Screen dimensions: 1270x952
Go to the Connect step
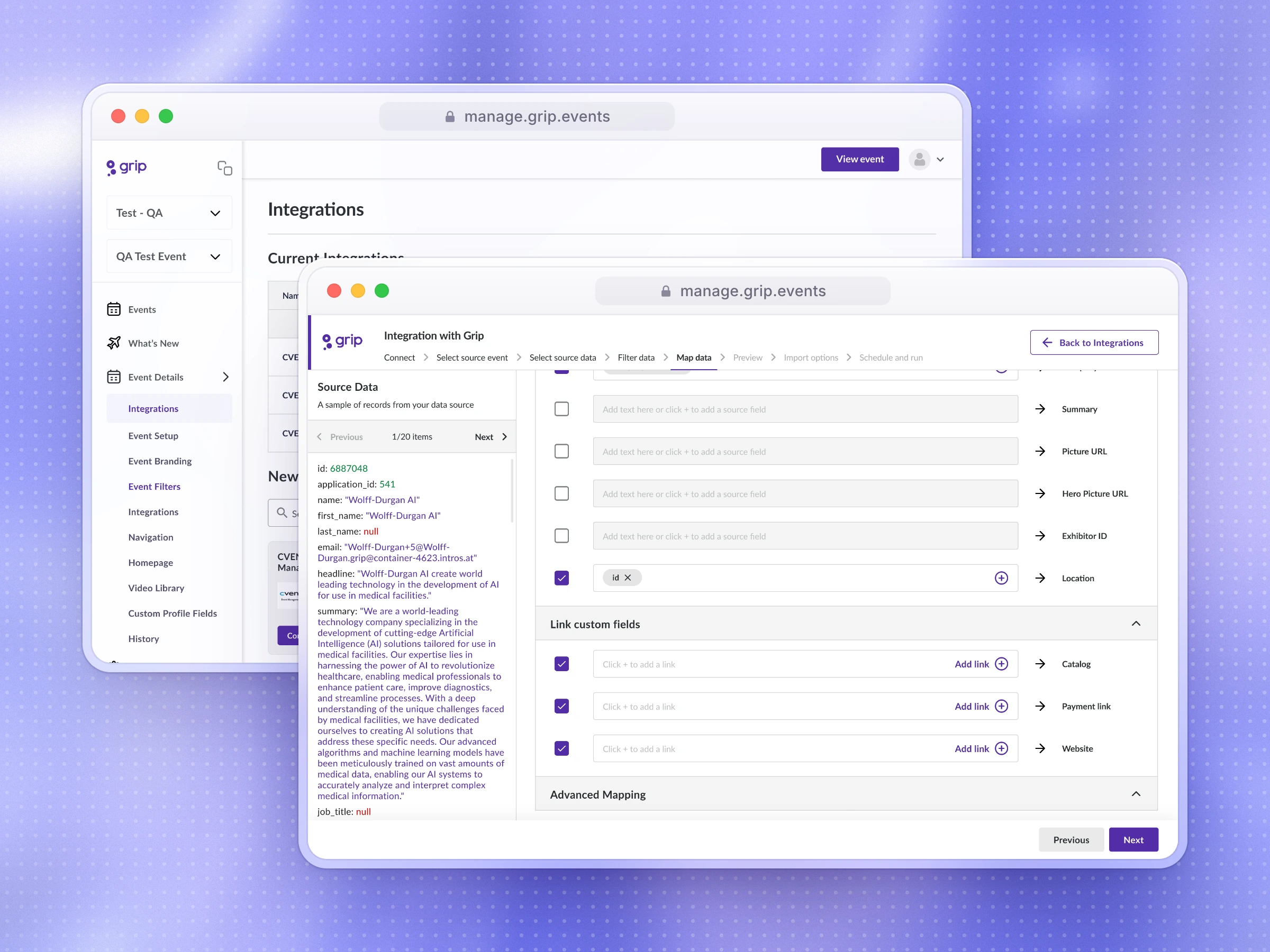point(399,358)
